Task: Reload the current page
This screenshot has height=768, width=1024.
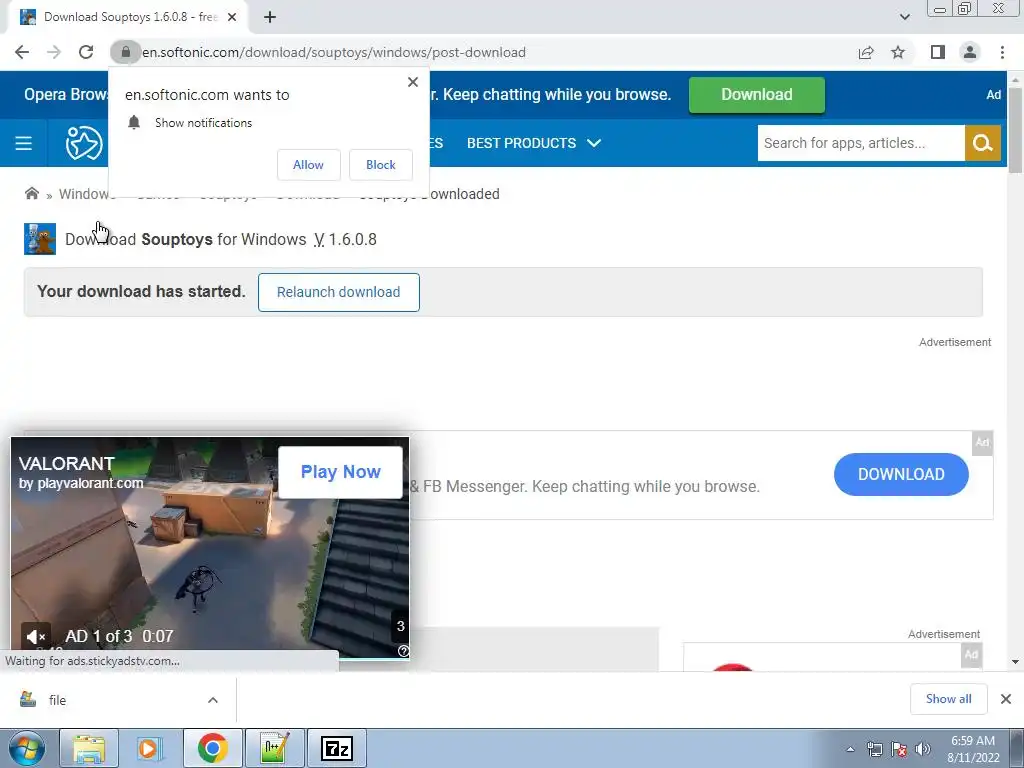Action: (86, 52)
